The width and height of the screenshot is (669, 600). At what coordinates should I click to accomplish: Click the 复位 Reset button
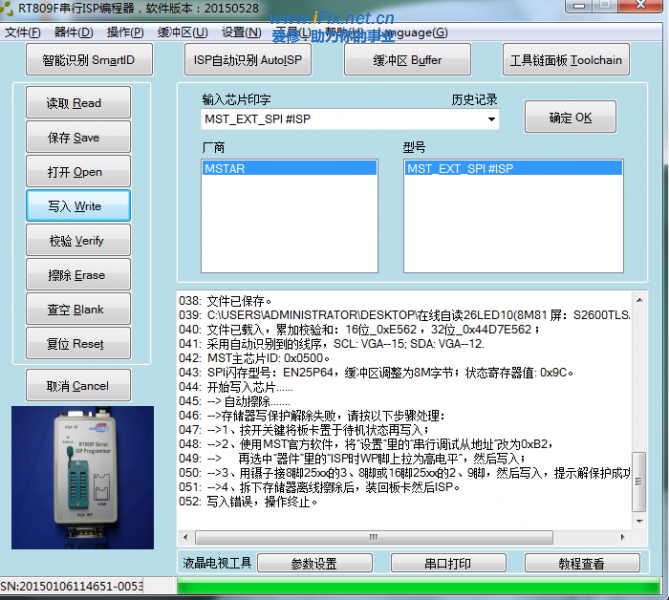(x=79, y=344)
